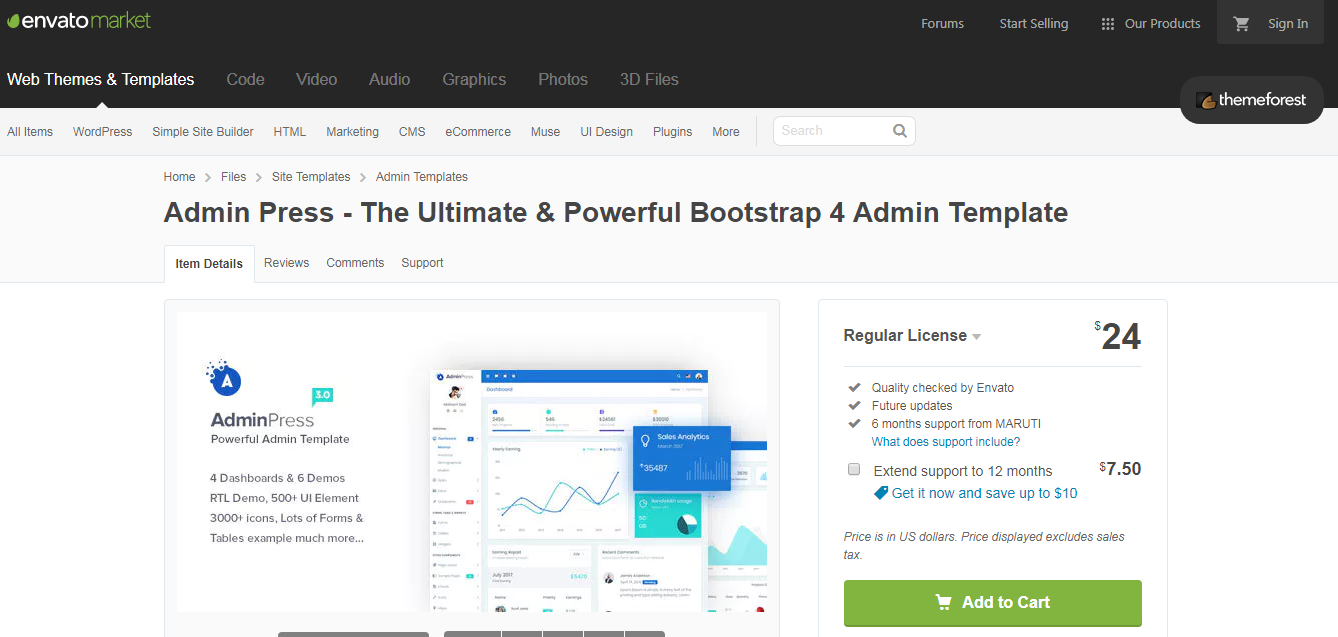Select the Simple Site Builder category
The width and height of the screenshot is (1338, 637).
203,132
